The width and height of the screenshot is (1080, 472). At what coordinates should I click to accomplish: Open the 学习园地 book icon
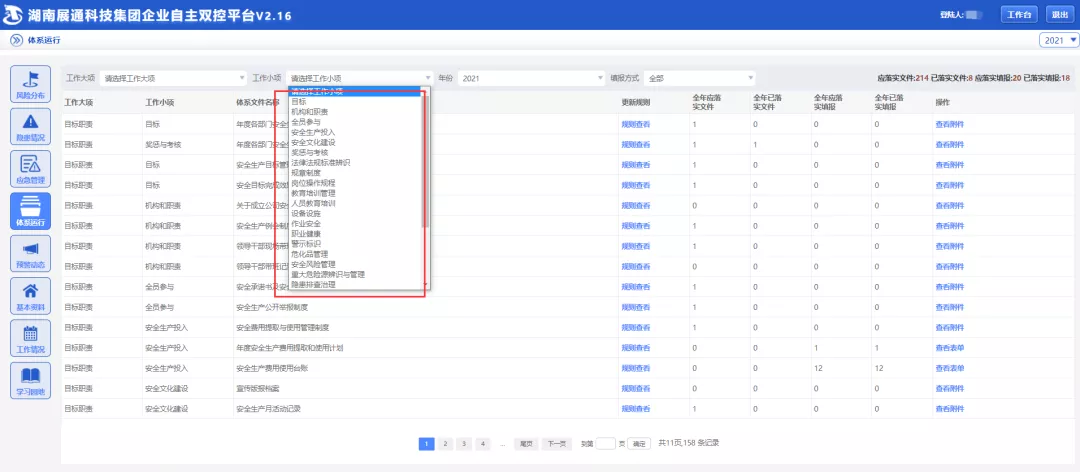coord(31,380)
